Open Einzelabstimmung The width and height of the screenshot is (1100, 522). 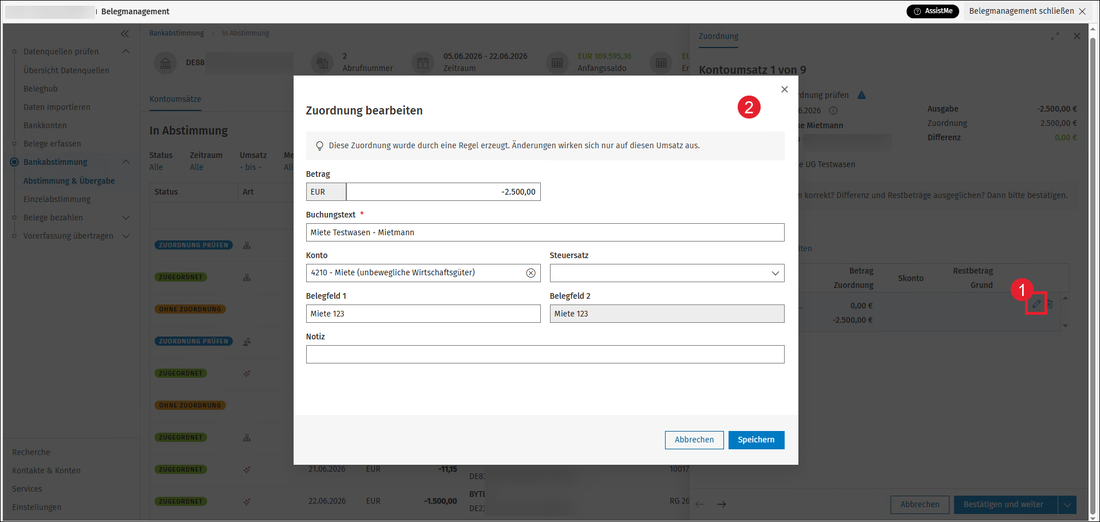[x=57, y=199]
